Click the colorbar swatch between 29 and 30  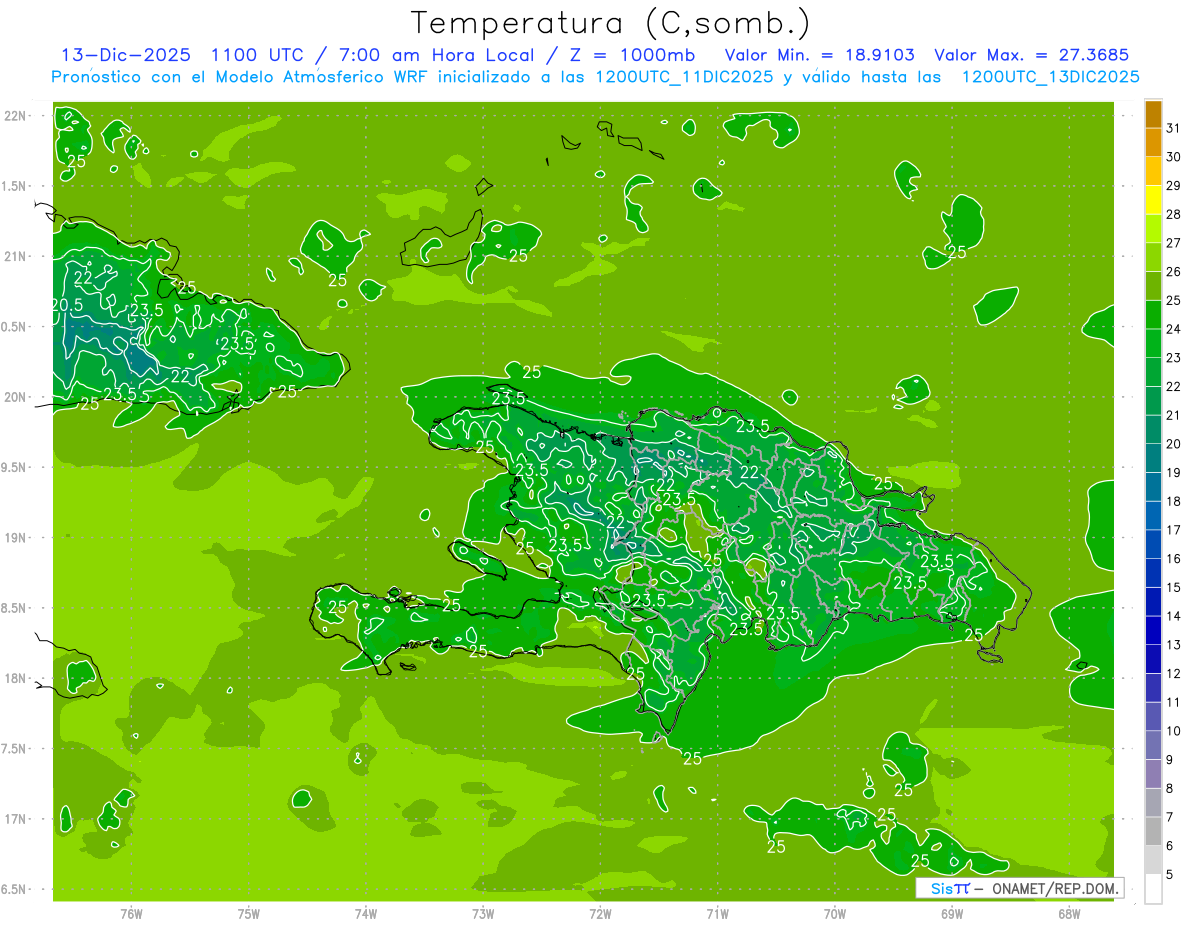[1153, 172]
